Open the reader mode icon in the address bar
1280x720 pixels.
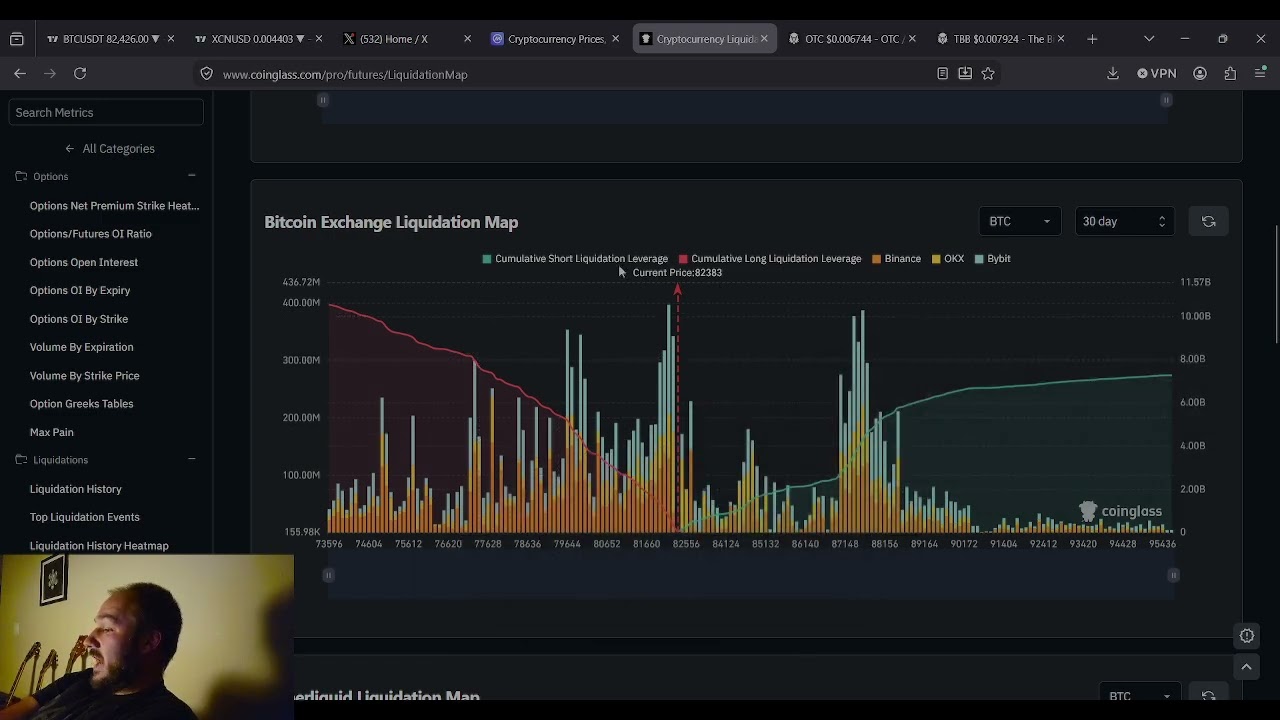(x=942, y=73)
